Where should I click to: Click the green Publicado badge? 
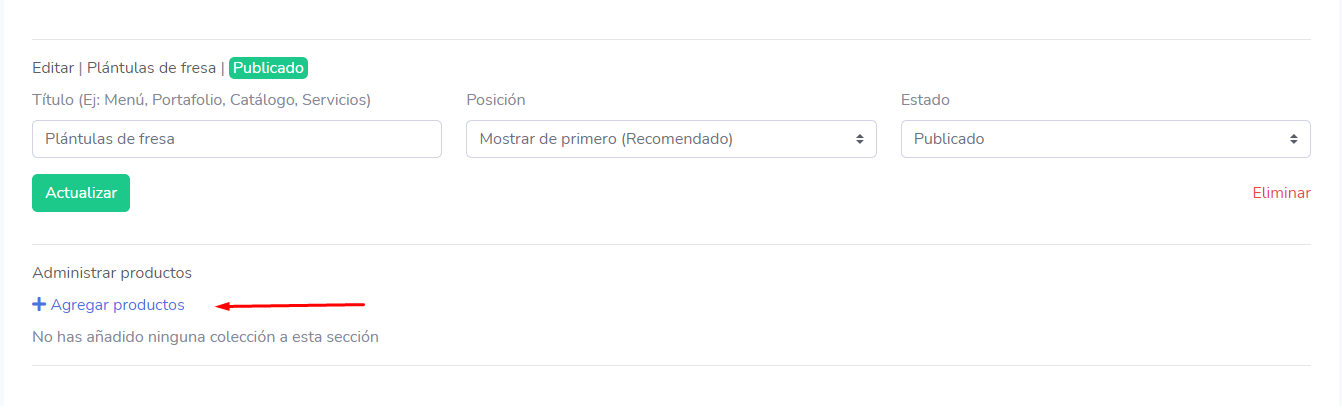click(268, 68)
